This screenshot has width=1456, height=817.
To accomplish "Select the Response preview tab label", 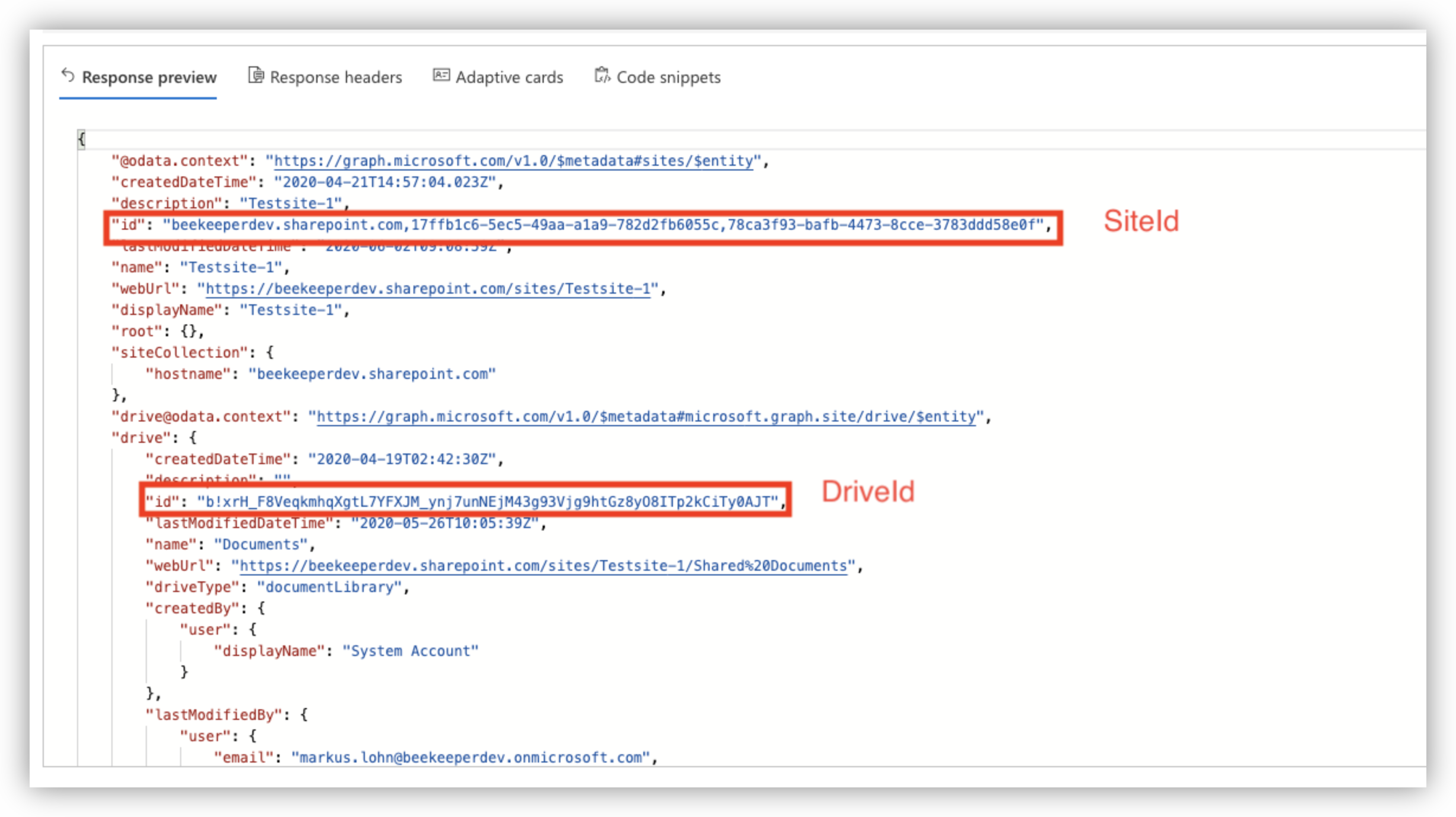I will (x=149, y=78).
